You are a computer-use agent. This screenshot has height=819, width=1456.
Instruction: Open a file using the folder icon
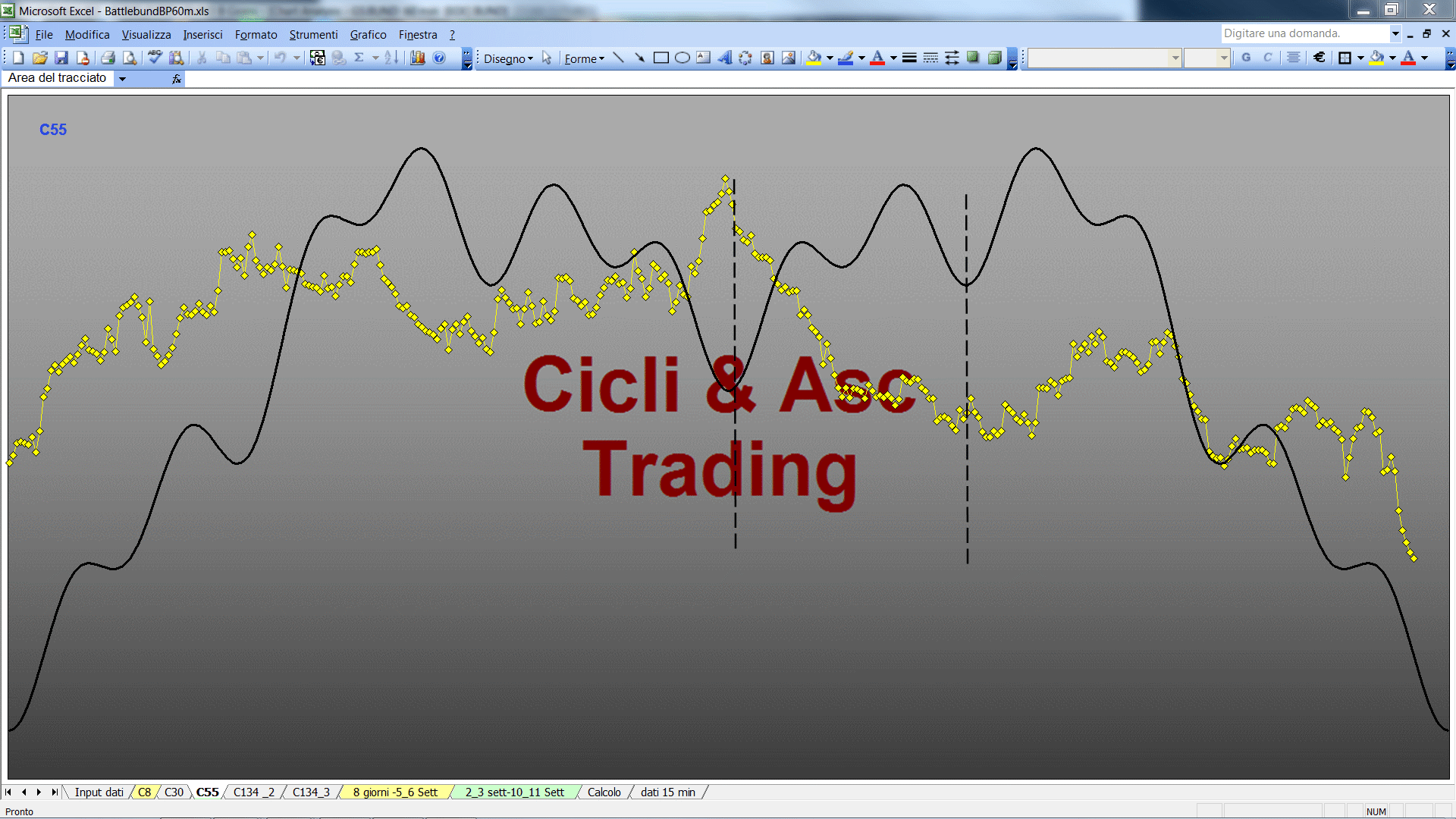coord(40,58)
